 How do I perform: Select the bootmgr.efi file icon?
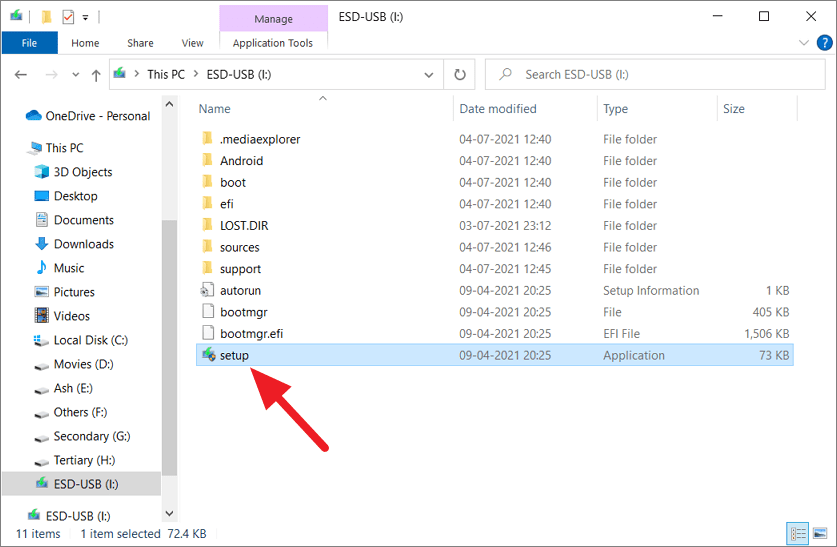click(x=208, y=333)
